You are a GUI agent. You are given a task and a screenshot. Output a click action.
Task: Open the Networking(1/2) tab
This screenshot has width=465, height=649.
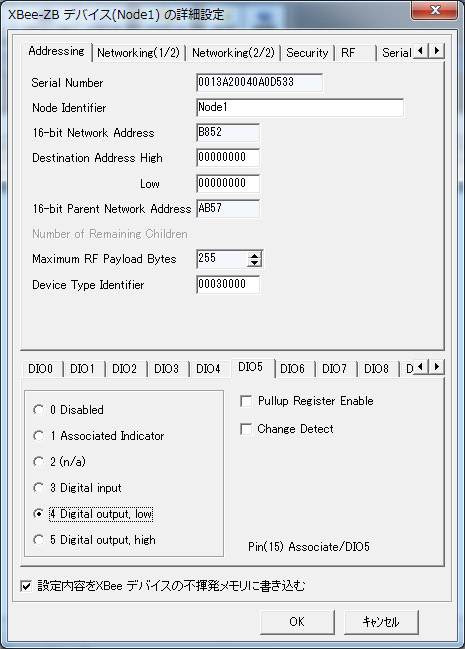point(138,53)
